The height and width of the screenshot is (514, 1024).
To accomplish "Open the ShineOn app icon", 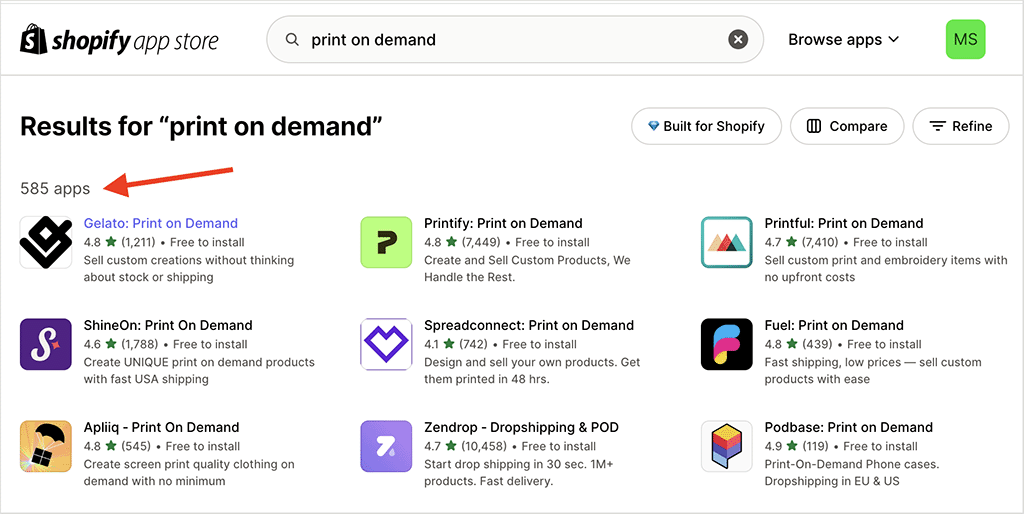I will tap(46, 344).
